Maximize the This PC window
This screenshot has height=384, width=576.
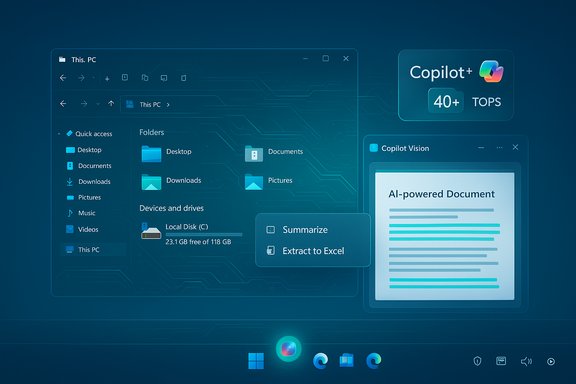tap(325, 58)
